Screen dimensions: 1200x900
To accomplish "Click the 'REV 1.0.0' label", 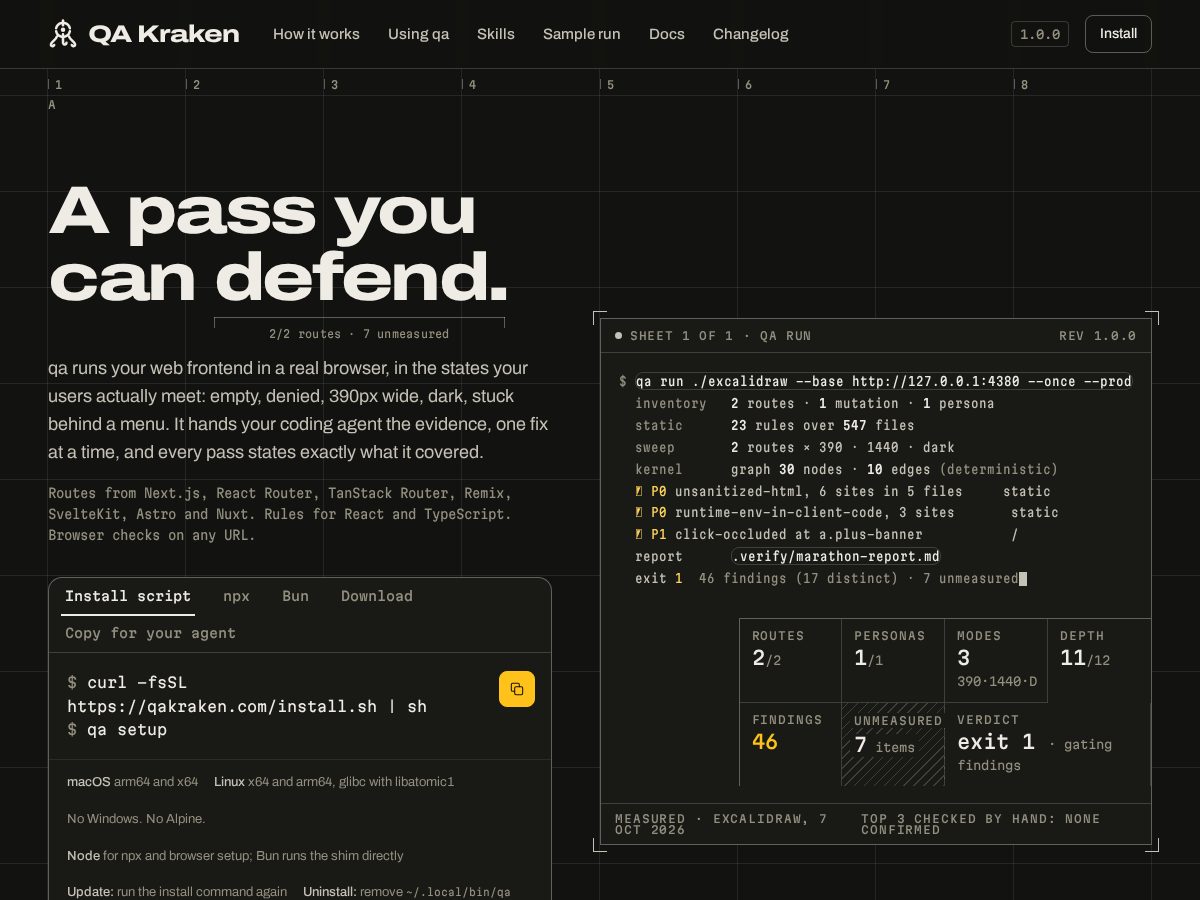I will pyautogui.click(x=1097, y=336).
